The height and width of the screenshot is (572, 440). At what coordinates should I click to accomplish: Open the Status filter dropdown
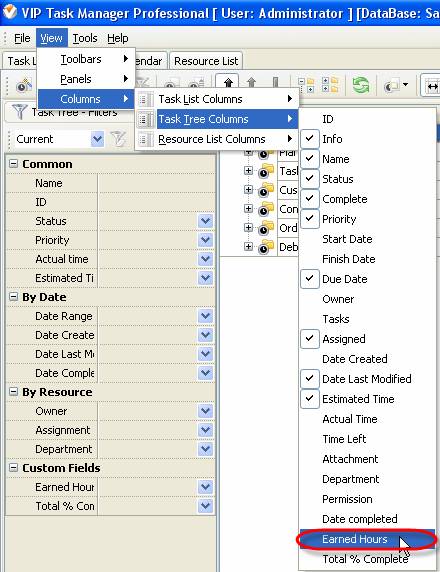tap(206, 221)
